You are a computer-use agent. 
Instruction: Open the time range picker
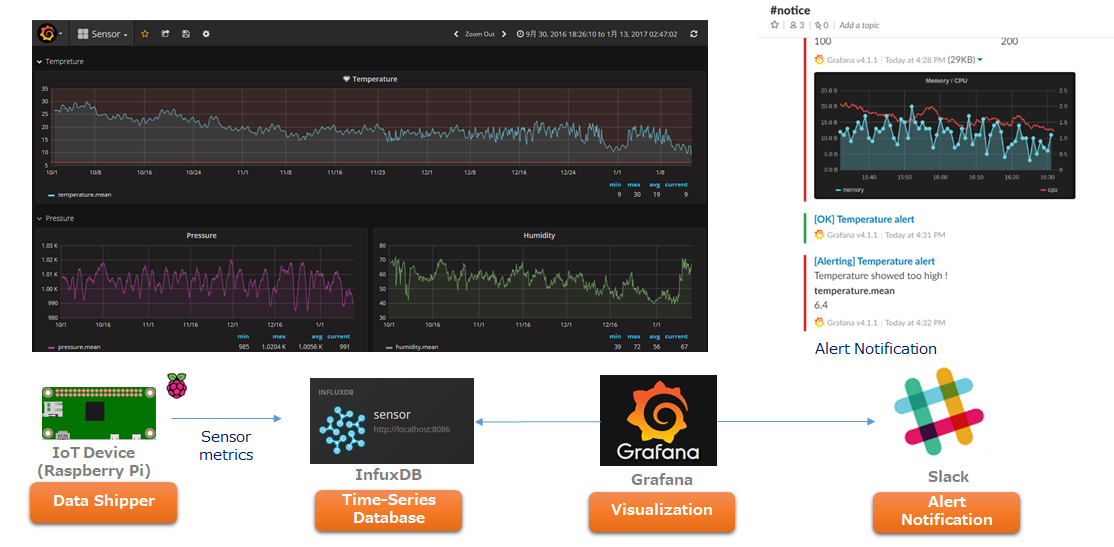point(597,33)
